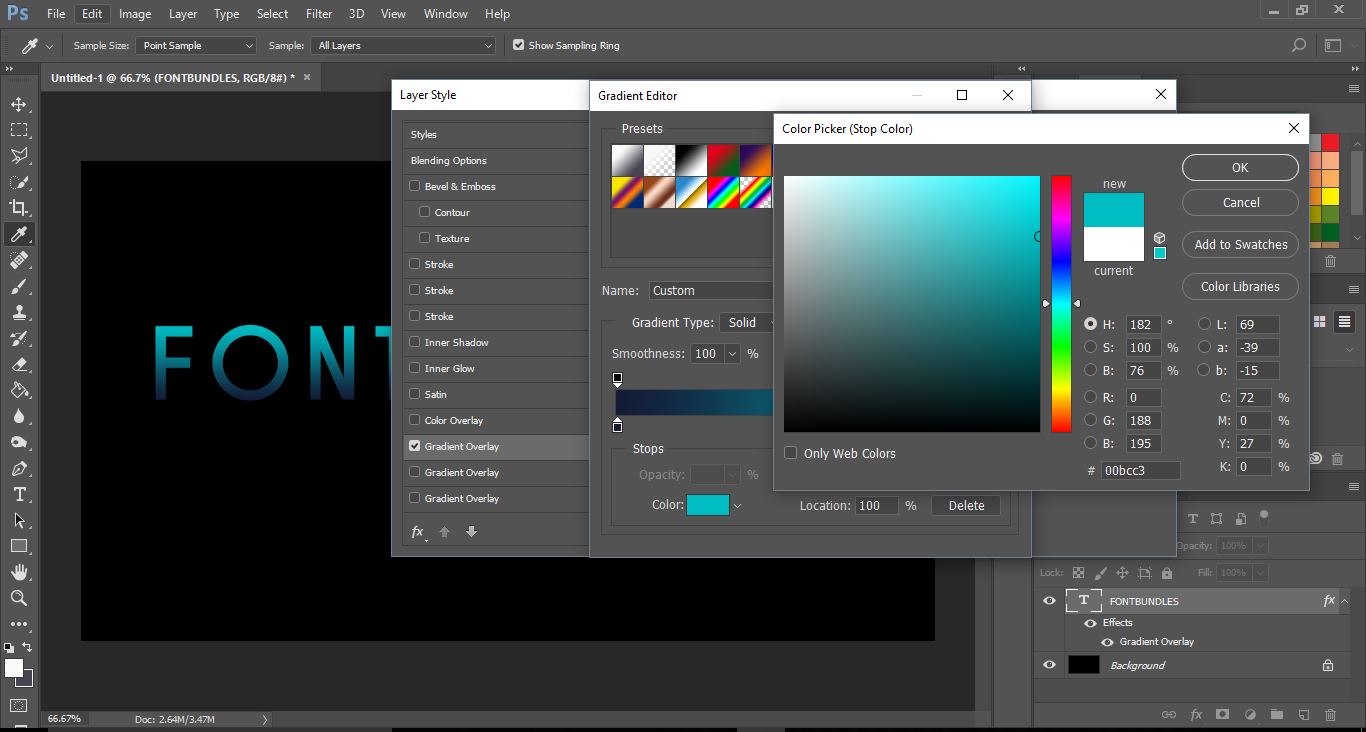Uncheck the Show Sampling Ring checkbox
Screen dimensions: 1366x732
(x=518, y=45)
